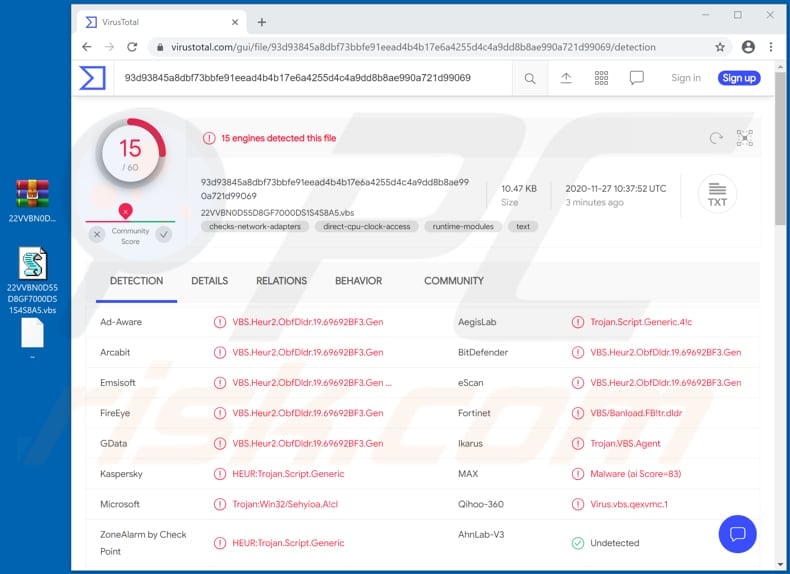Click the 15 / 60 detection gauge
This screenshot has width=790, height=574.
click(x=130, y=154)
